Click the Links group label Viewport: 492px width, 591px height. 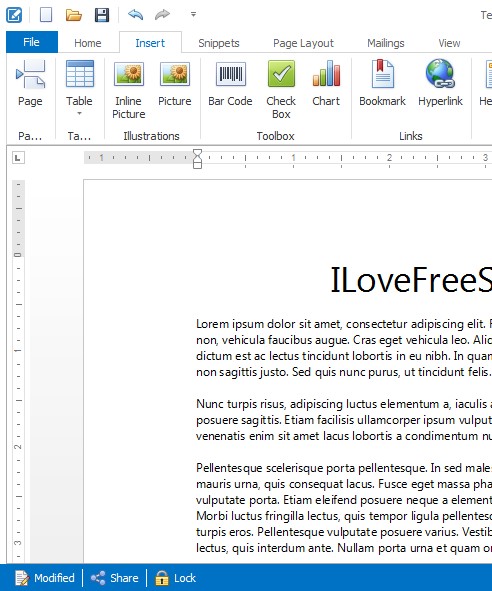[411, 136]
